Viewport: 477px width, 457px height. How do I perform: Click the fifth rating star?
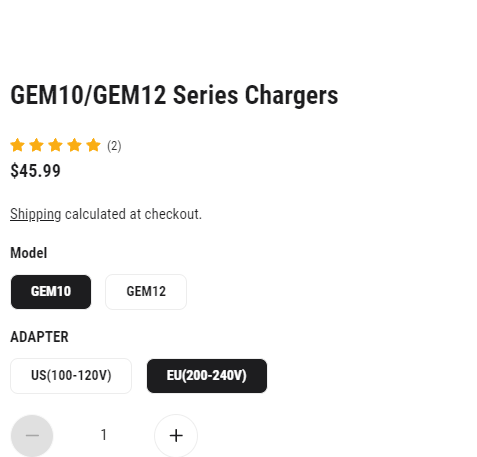pyautogui.click(x=93, y=146)
